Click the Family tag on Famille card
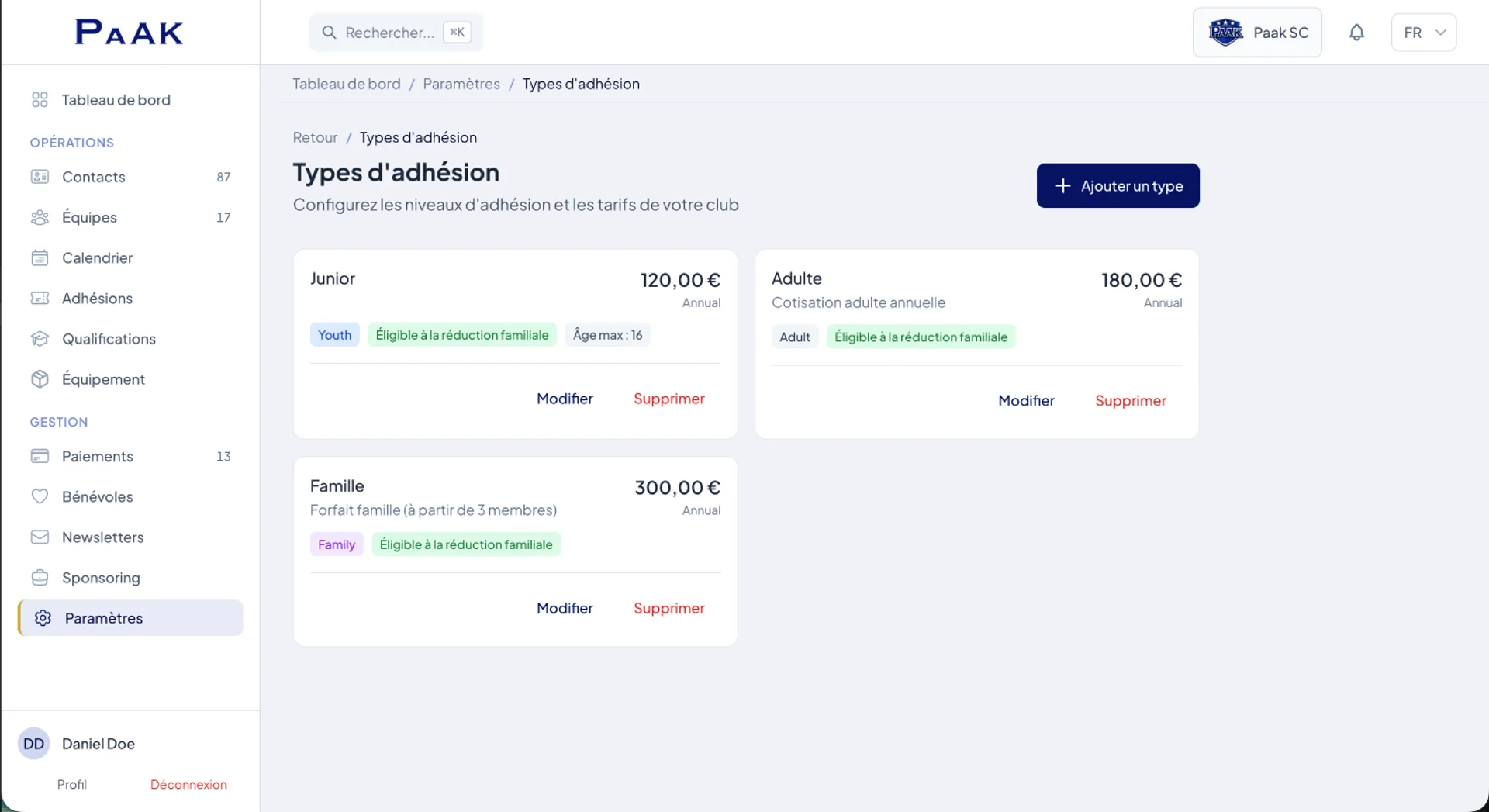 (337, 544)
